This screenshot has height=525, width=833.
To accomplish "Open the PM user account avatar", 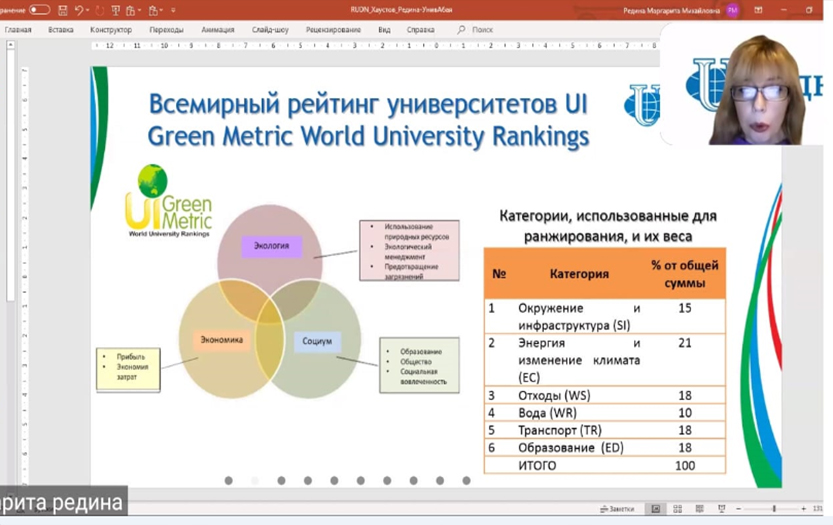I will point(732,10).
